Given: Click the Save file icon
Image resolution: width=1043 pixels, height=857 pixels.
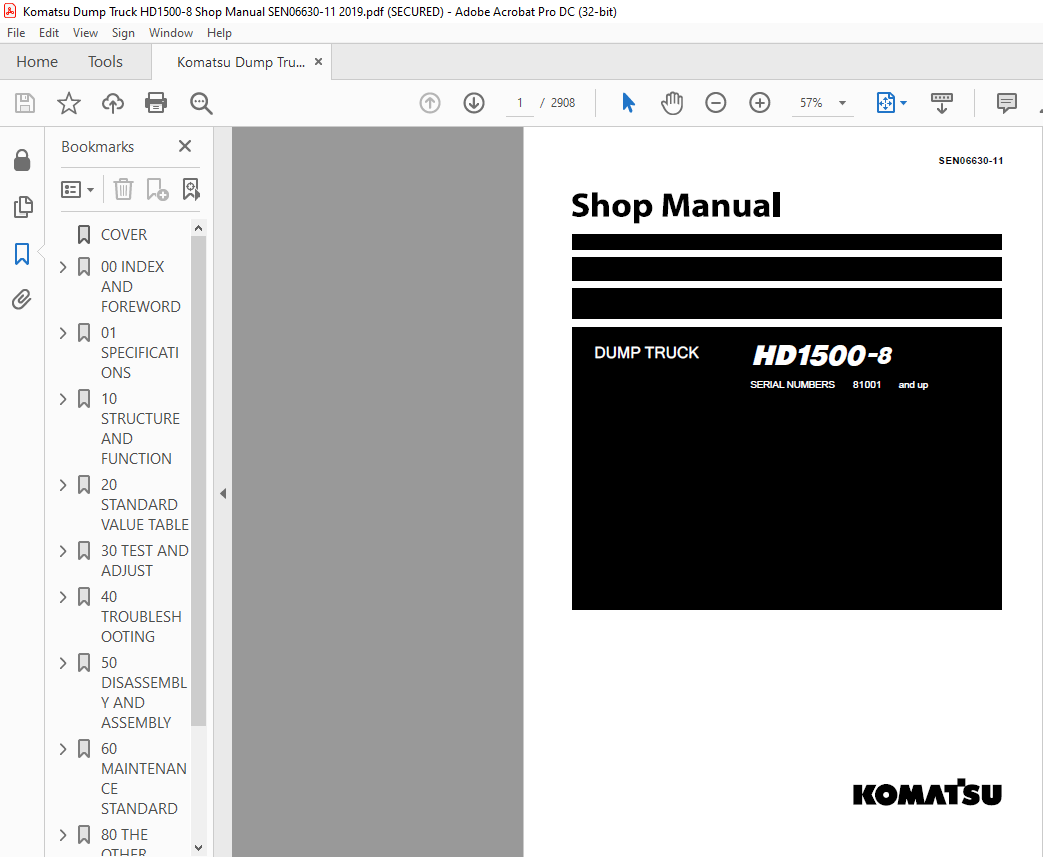Looking at the screenshot, I should click(x=25, y=103).
